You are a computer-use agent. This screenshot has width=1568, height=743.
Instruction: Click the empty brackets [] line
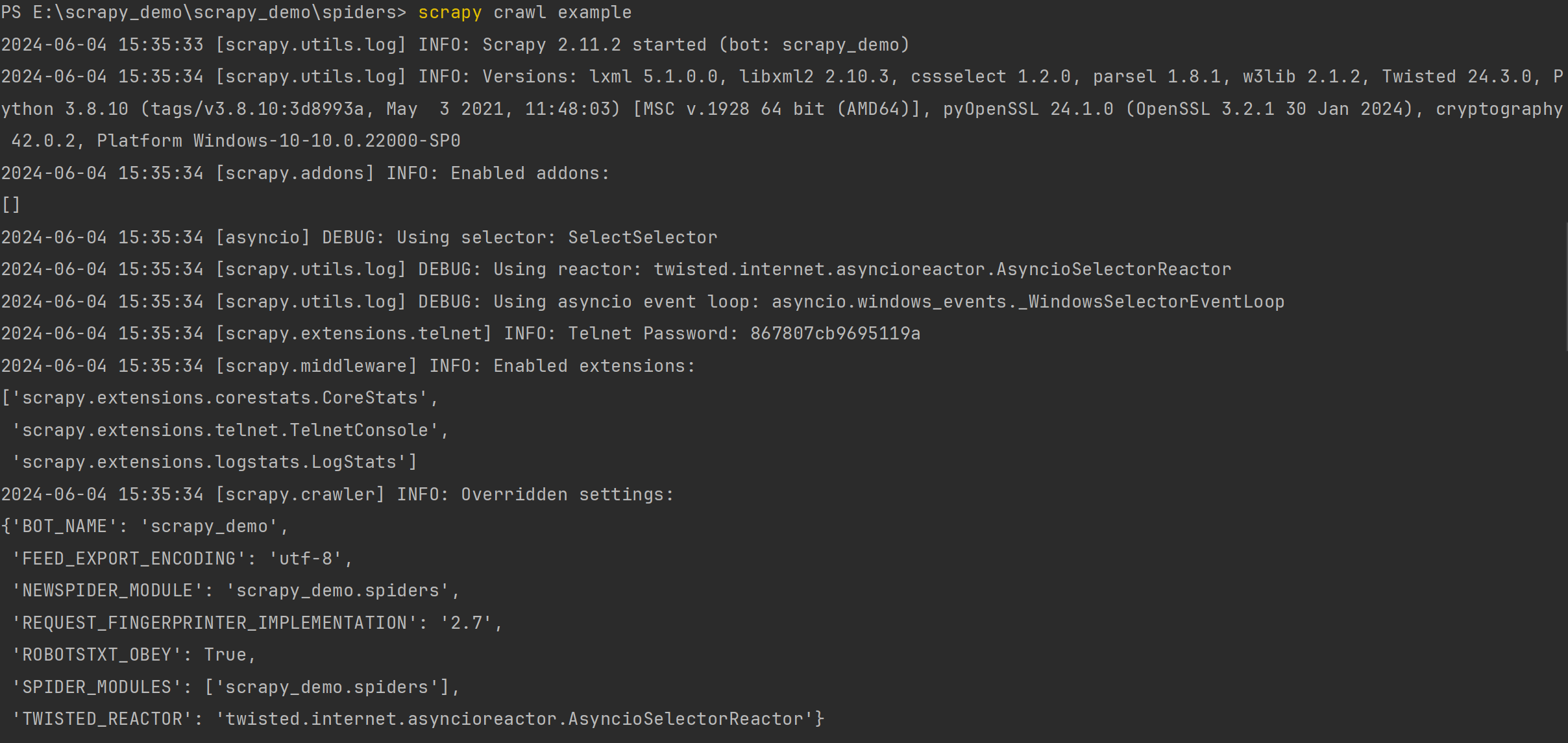click(11, 205)
